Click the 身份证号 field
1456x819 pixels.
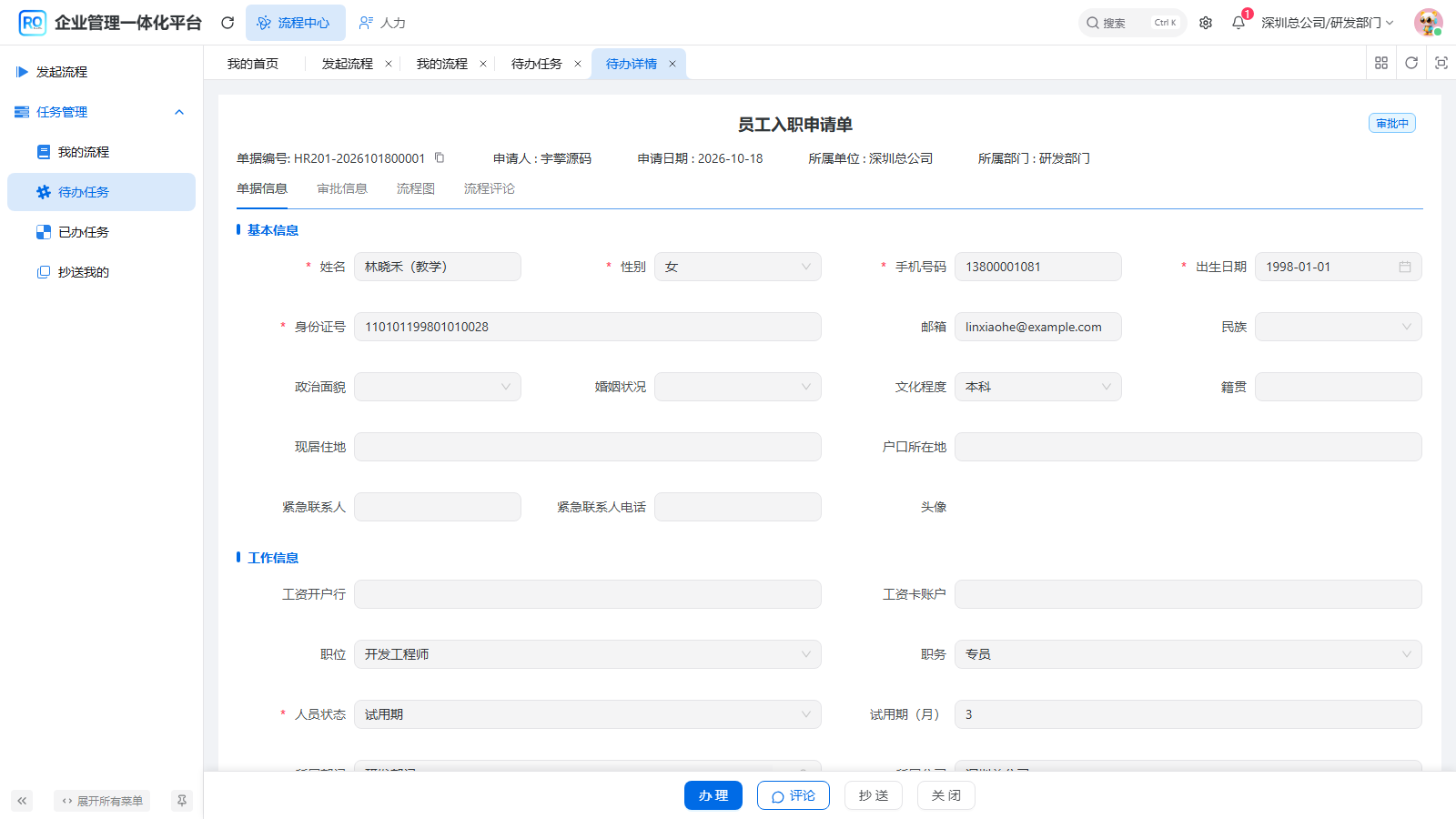588,327
